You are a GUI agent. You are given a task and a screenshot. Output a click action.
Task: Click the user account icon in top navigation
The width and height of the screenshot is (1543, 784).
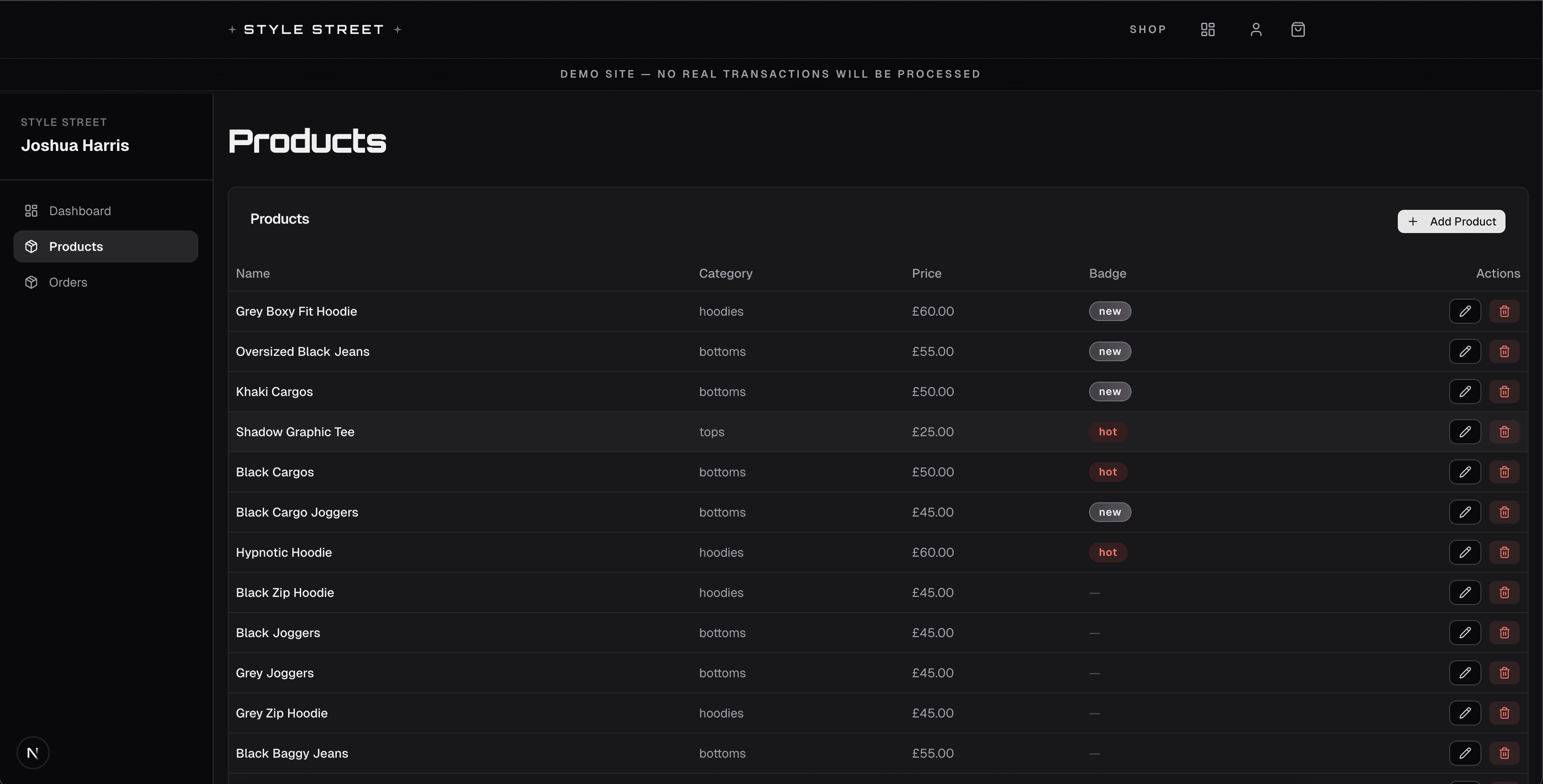point(1255,29)
